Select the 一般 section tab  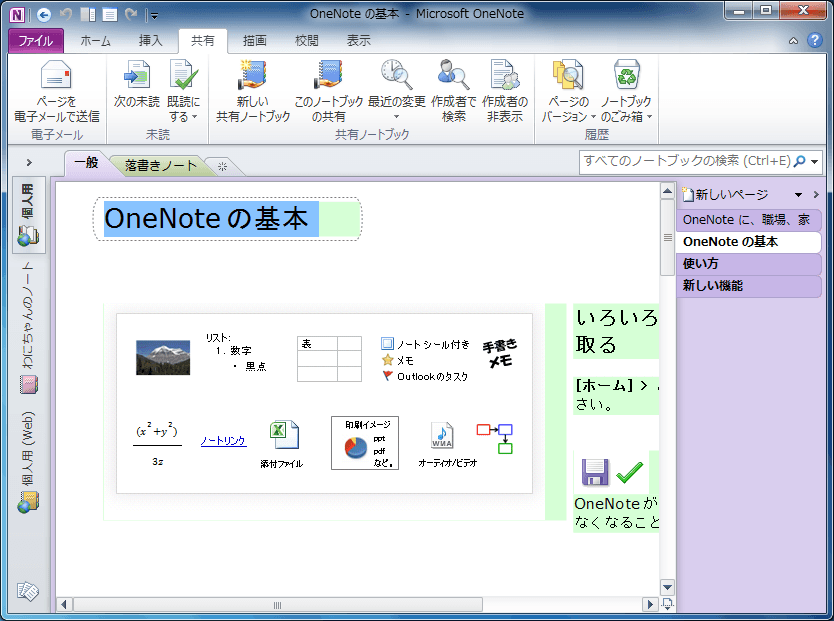[x=86, y=163]
